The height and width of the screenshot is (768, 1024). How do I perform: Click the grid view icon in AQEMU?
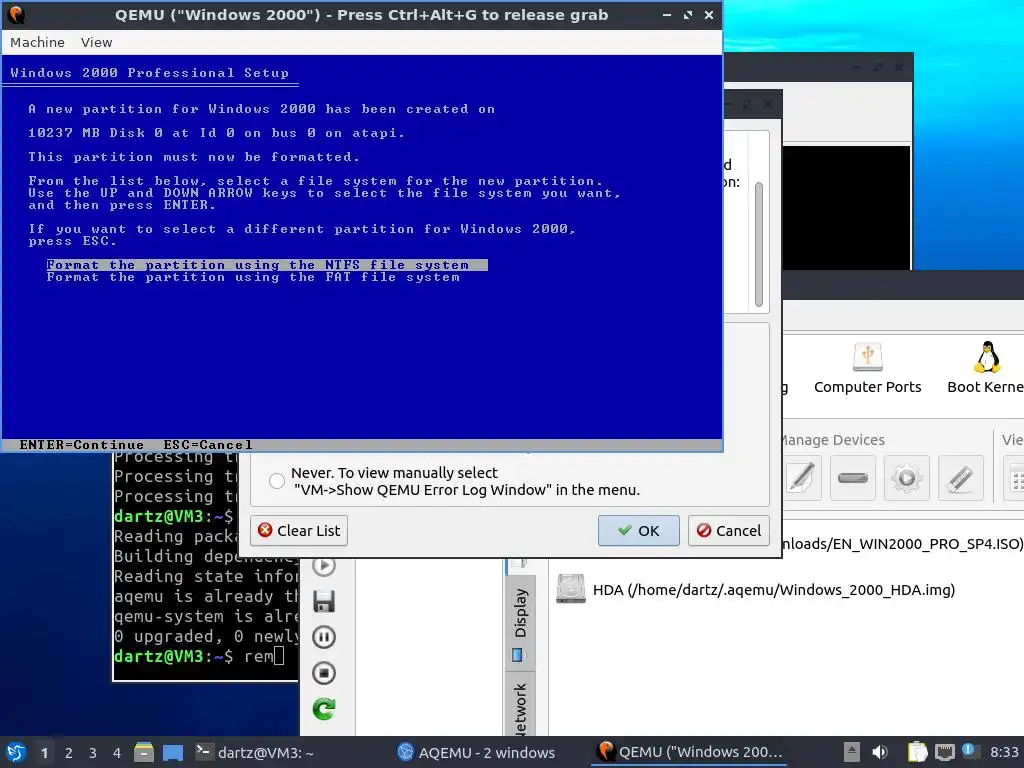(1016, 480)
